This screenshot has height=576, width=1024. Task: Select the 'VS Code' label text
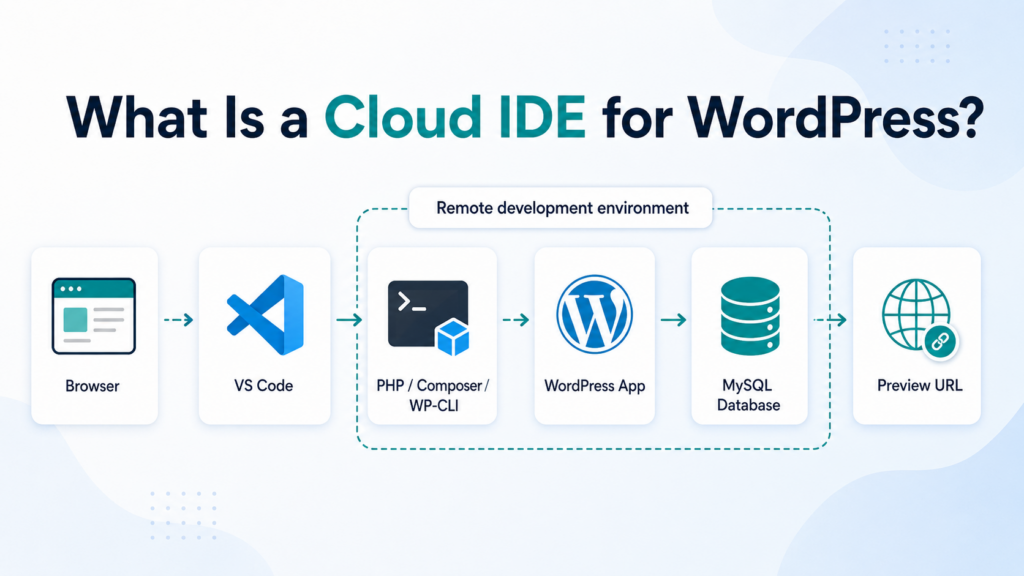click(x=264, y=385)
